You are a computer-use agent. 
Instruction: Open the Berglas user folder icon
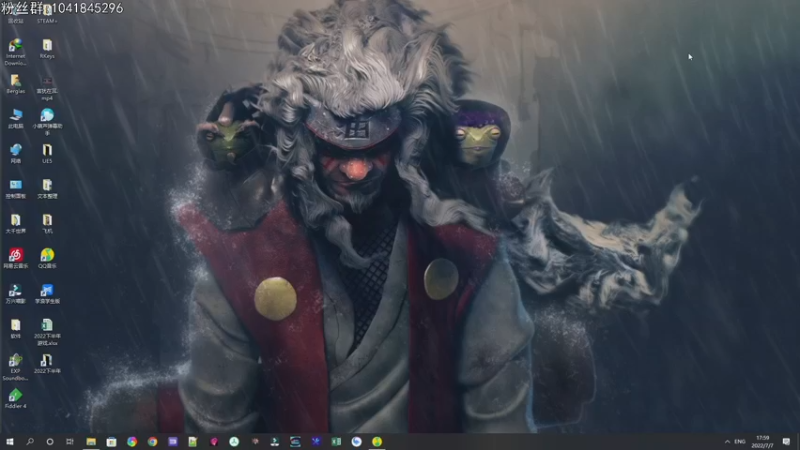15,84
